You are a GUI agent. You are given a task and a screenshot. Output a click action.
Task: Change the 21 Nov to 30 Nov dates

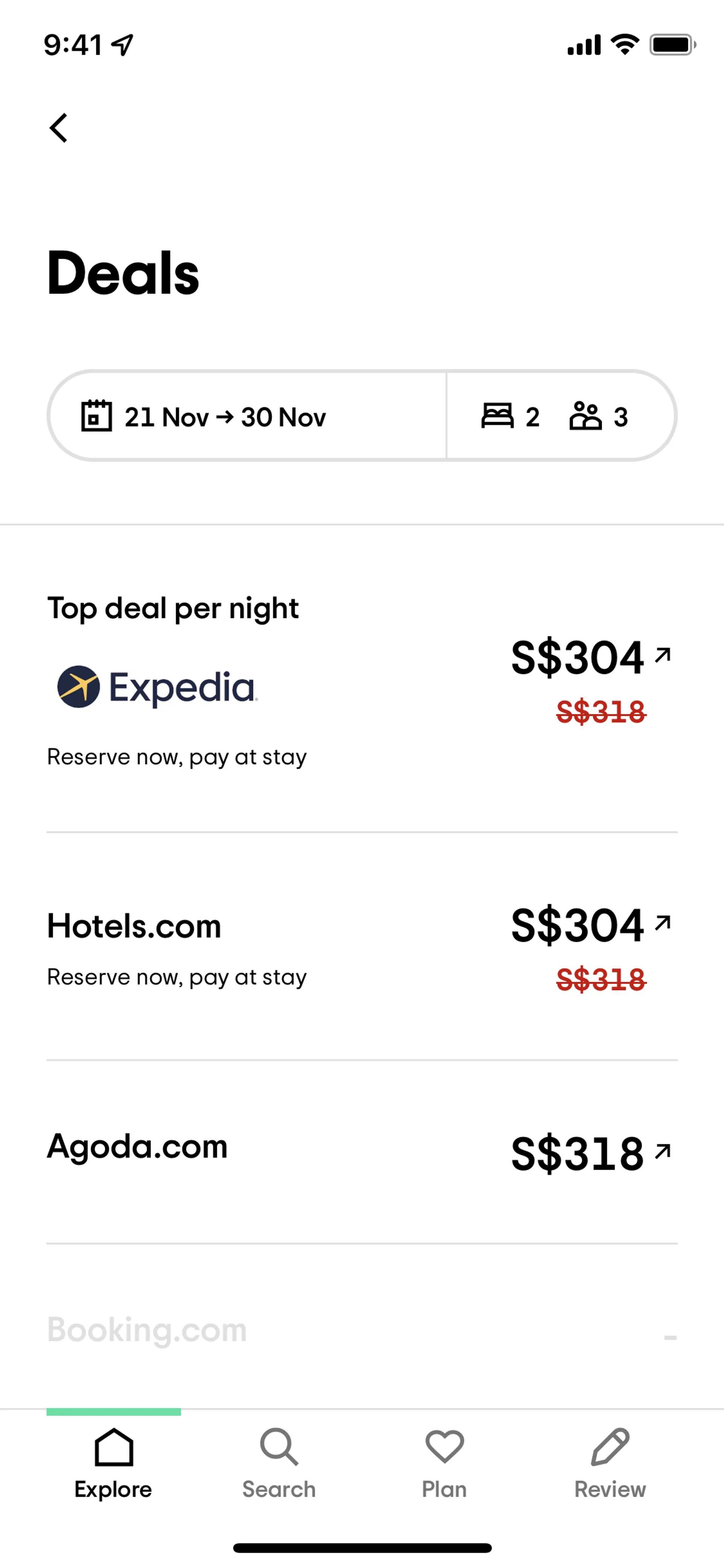click(225, 418)
